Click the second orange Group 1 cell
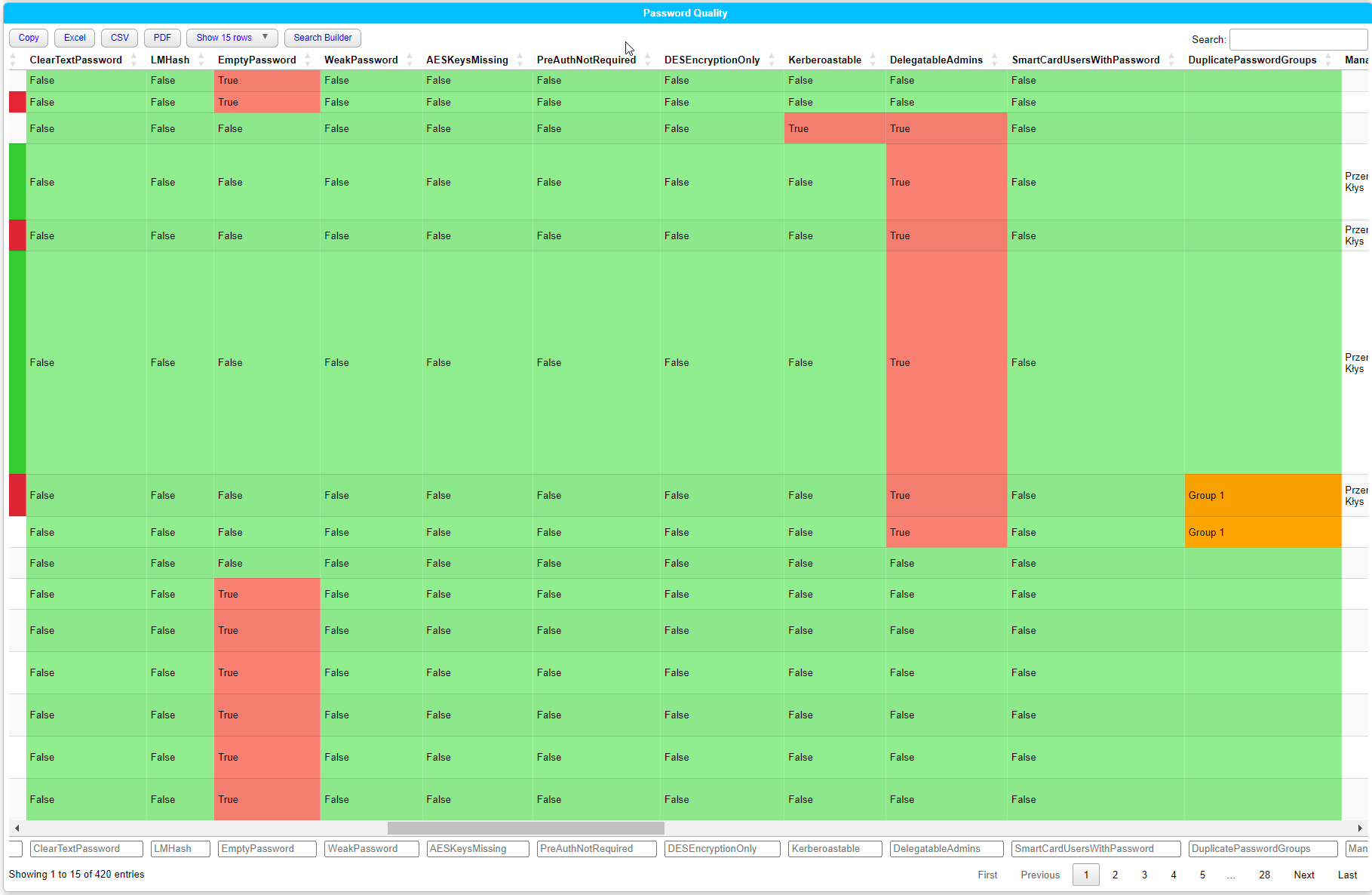 point(1263,532)
